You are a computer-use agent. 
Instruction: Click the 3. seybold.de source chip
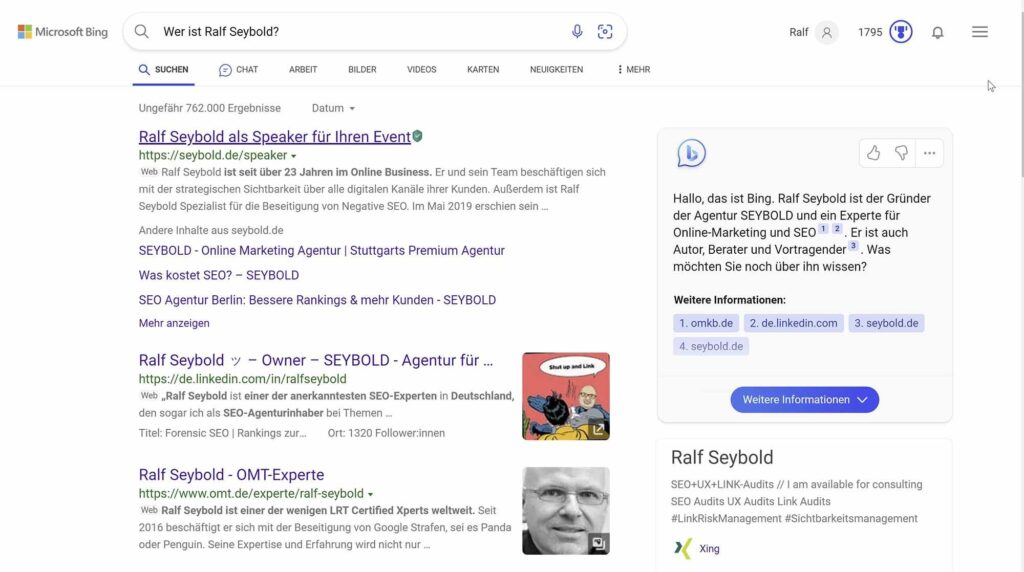click(x=886, y=323)
